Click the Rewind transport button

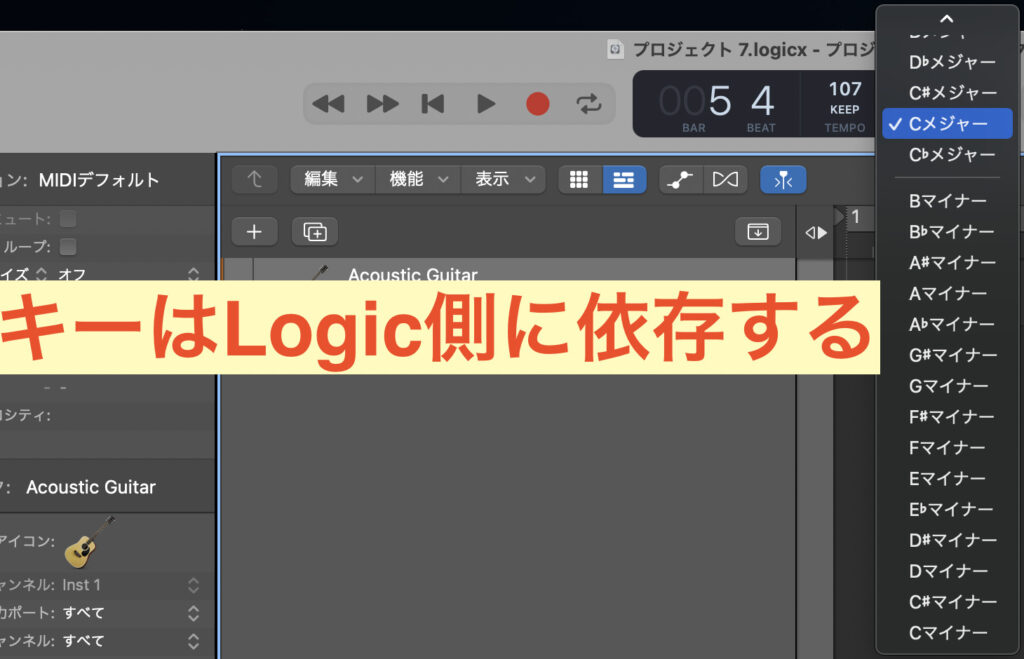[x=328, y=104]
